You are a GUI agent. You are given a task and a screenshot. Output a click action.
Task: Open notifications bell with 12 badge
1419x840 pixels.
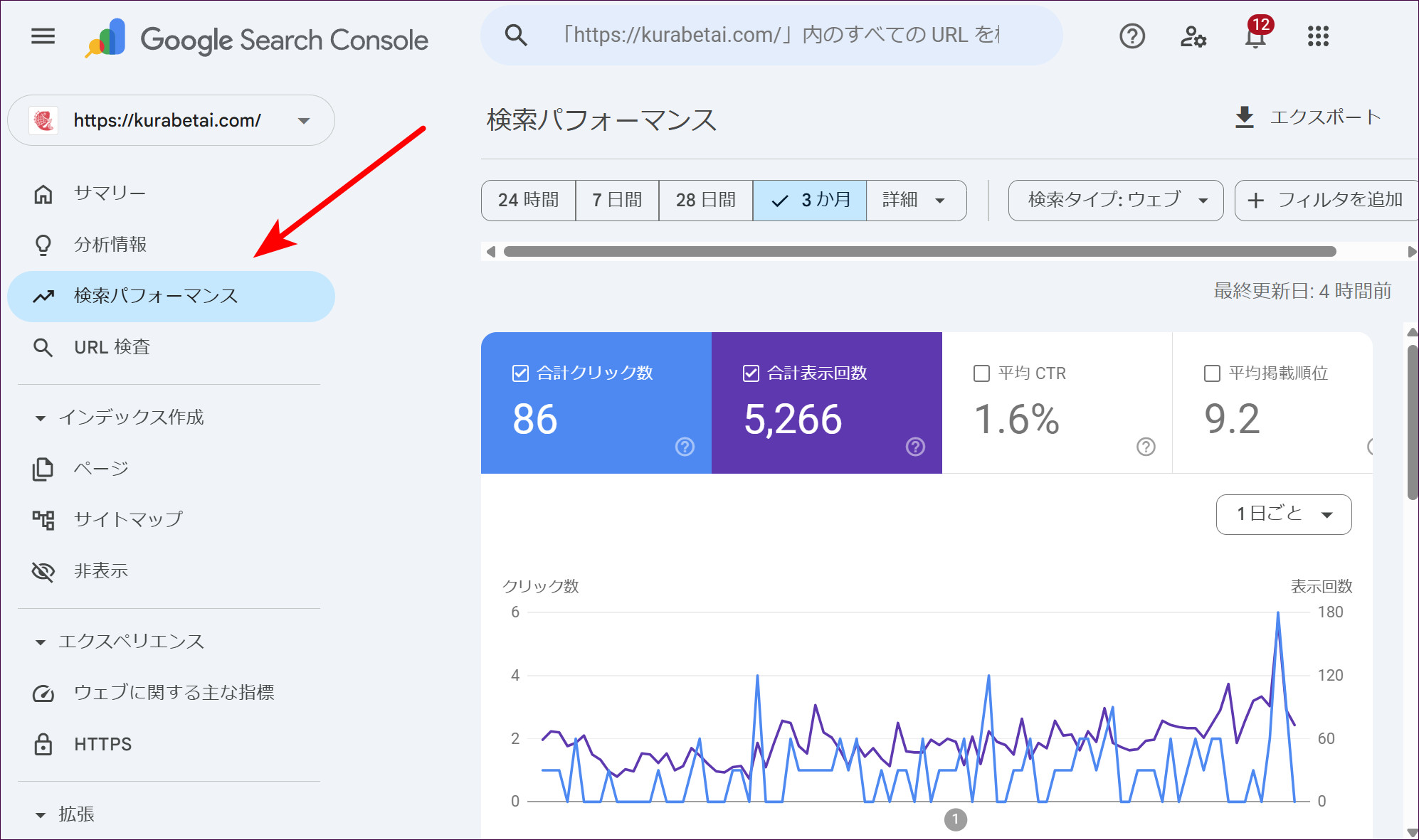(1256, 34)
